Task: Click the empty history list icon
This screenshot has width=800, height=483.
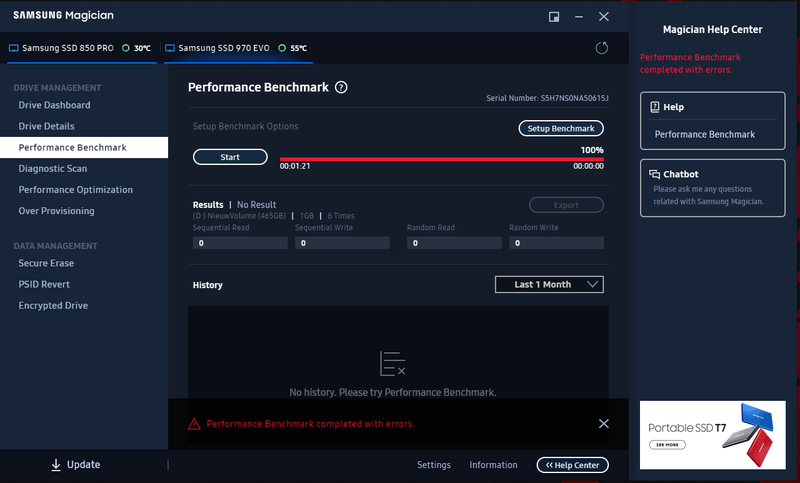Action: tap(392, 364)
